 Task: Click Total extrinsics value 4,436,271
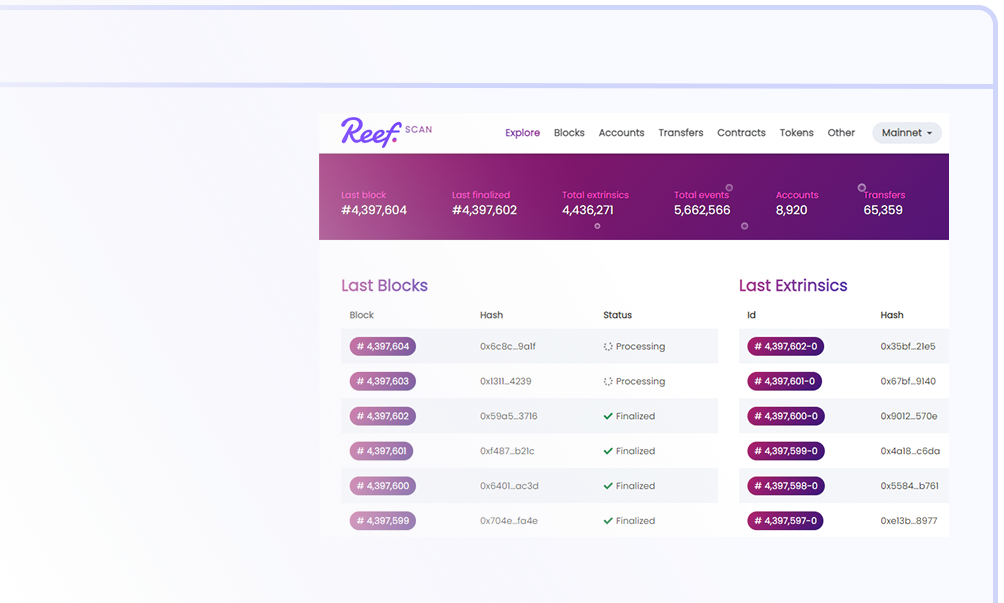click(x=588, y=210)
